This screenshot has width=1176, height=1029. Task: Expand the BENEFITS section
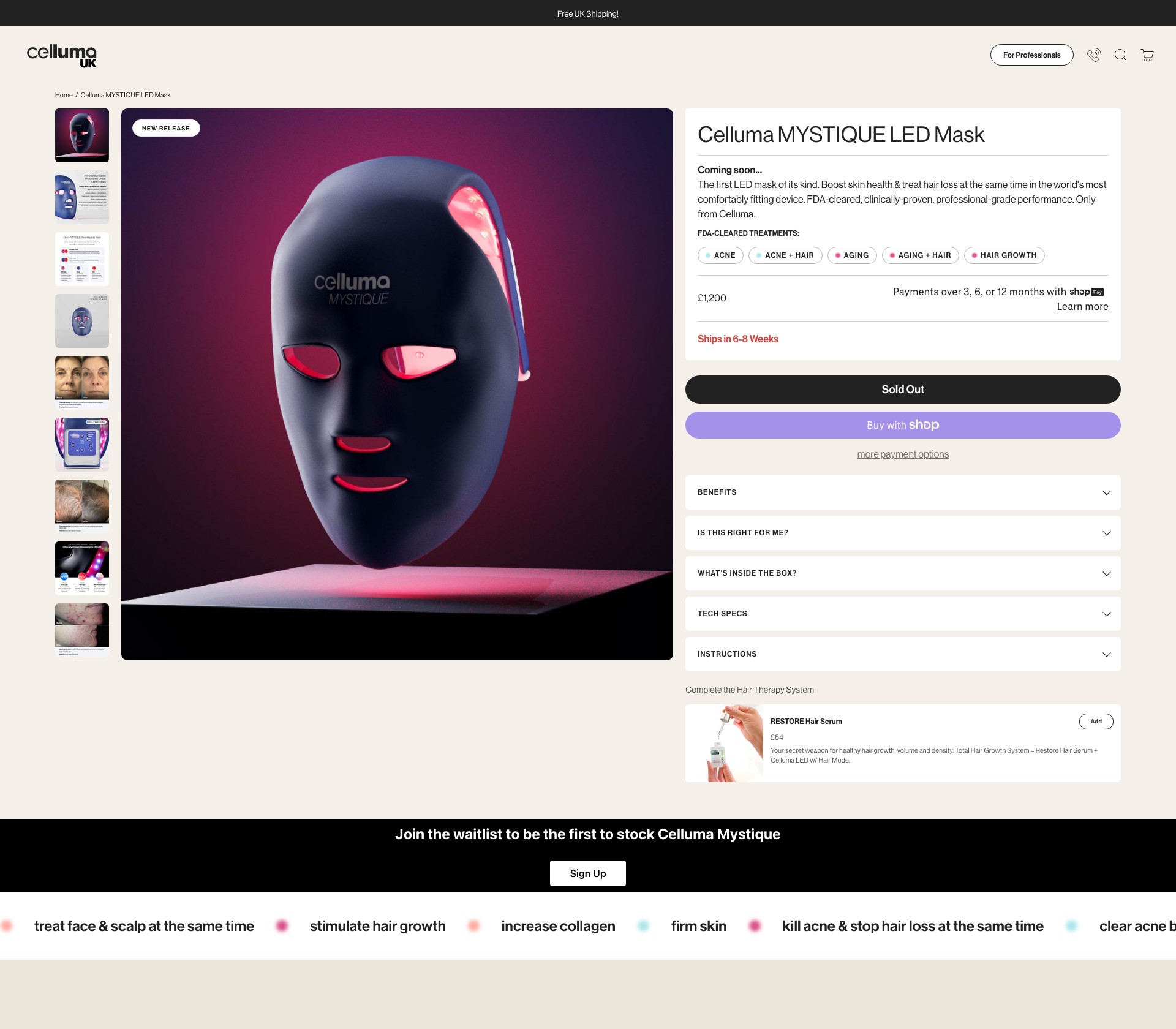pyautogui.click(x=903, y=492)
